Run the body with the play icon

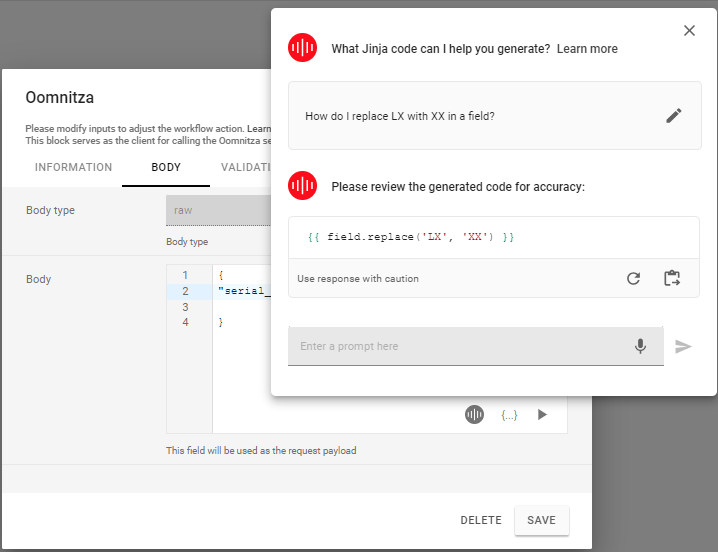pos(542,414)
